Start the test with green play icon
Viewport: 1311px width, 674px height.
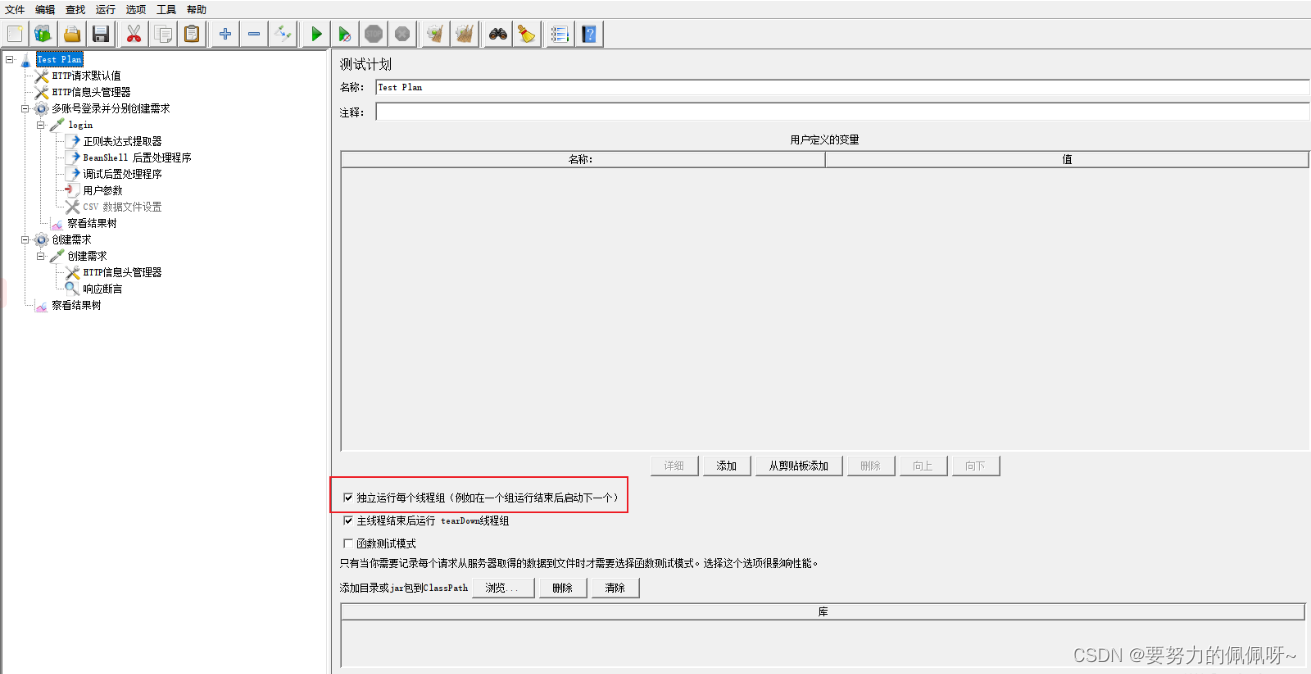[x=316, y=34]
